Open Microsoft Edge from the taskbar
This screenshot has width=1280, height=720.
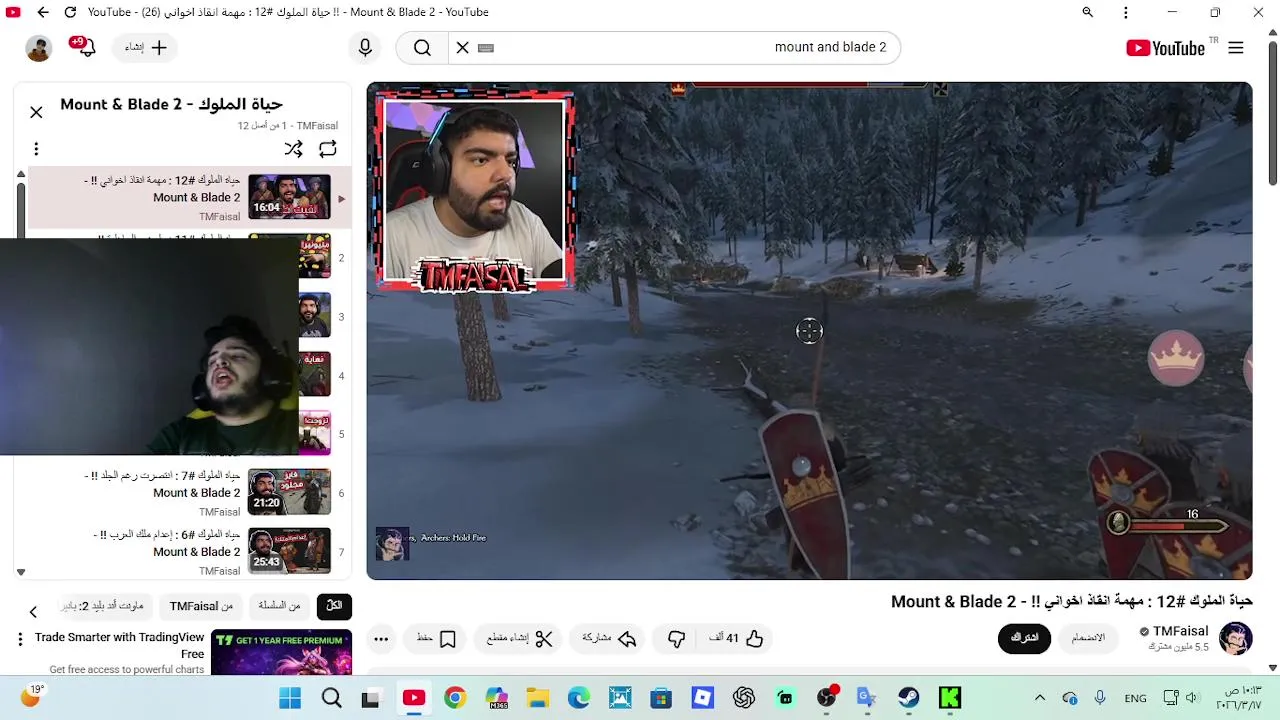pyautogui.click(x=579, y=698)
